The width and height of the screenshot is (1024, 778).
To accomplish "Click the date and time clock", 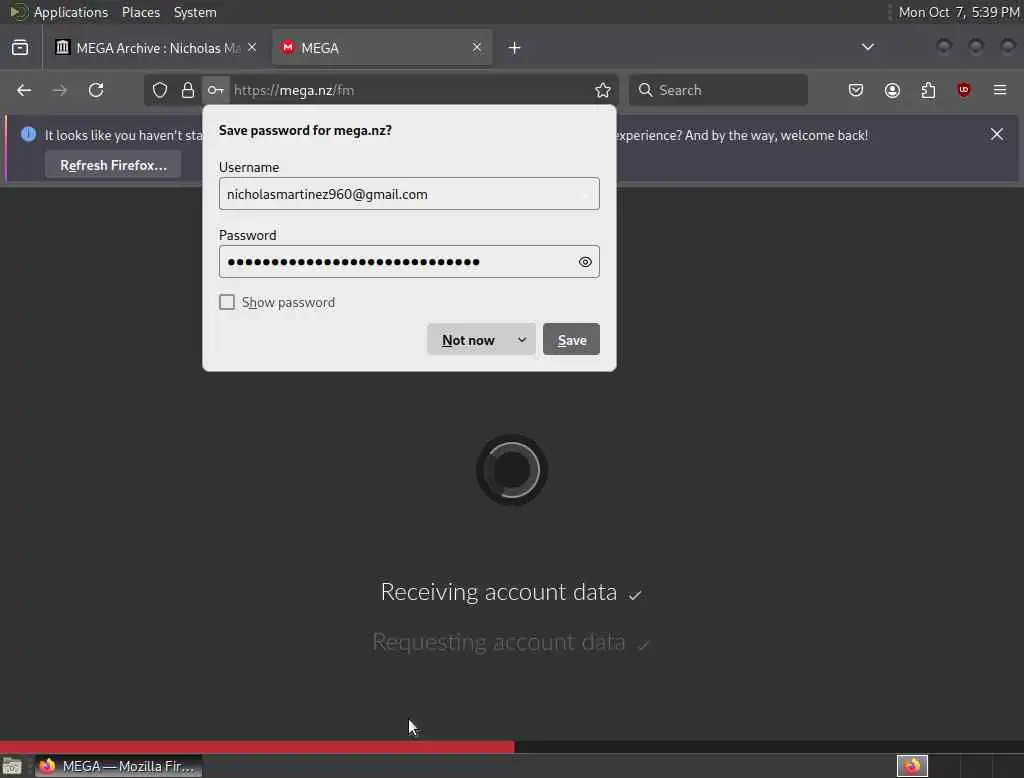I will tap(958, 12).
